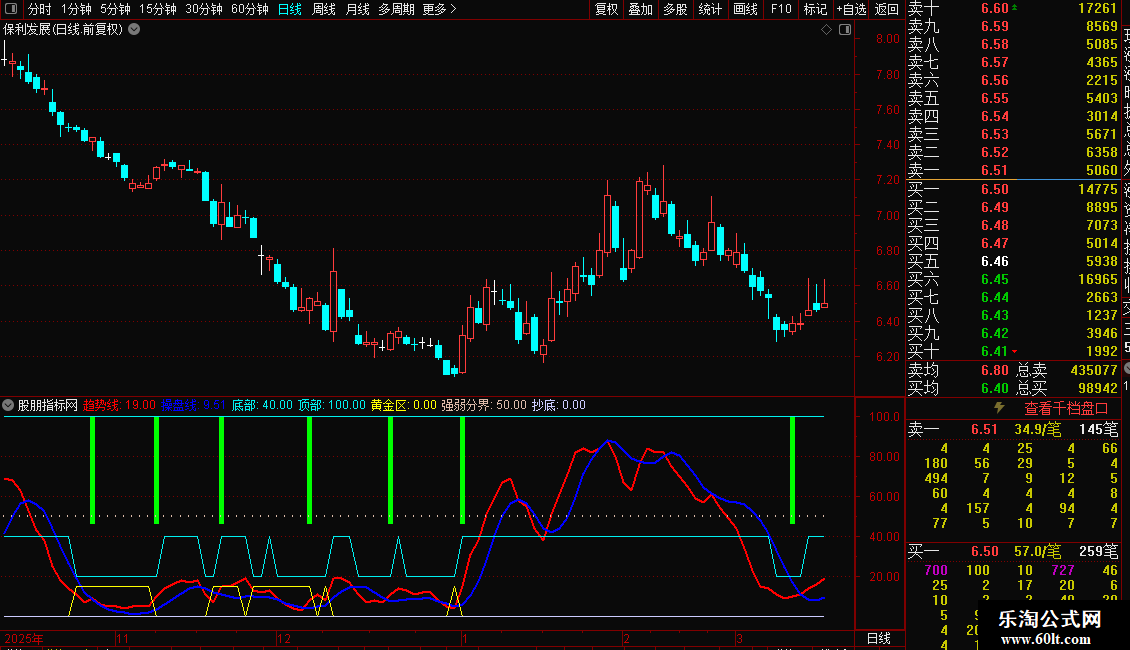The height and width of the screenshot is (650, 1130).
Task: Expand the 股朋指标网 indicator dropdown icon
Action: 8,405
